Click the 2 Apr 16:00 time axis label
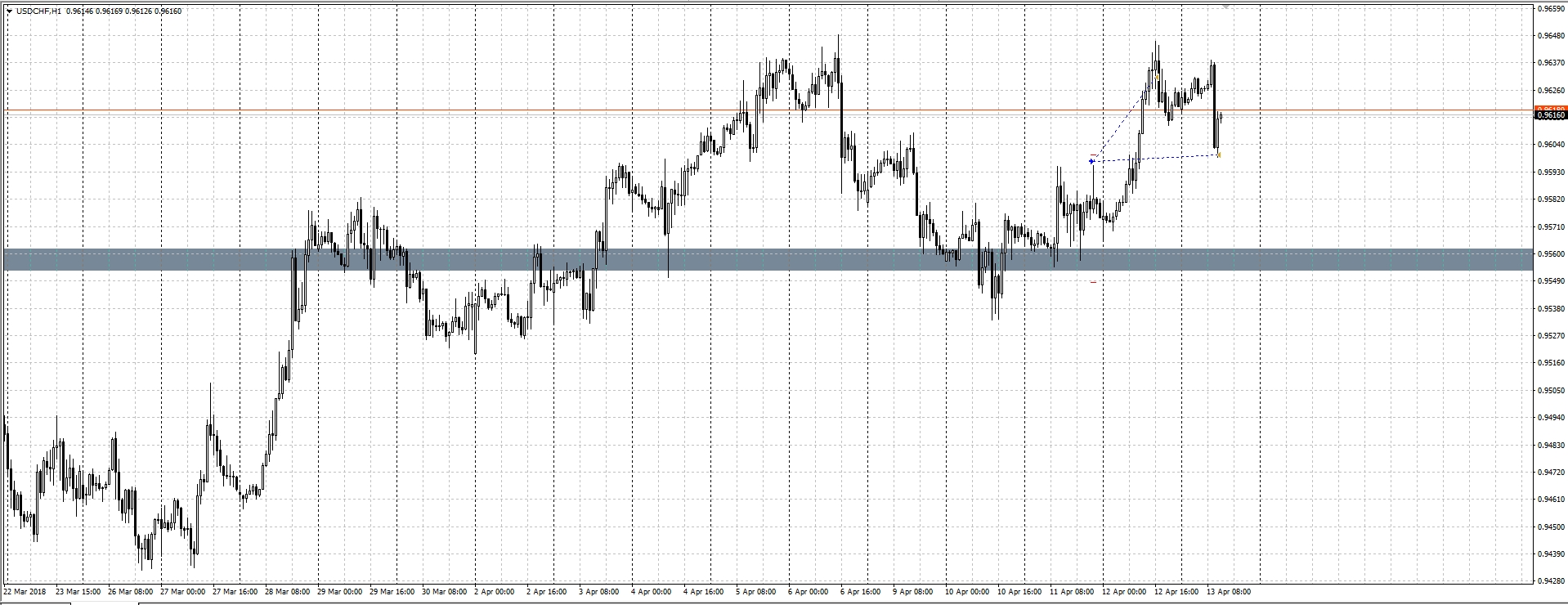 (x=548, y=591)
